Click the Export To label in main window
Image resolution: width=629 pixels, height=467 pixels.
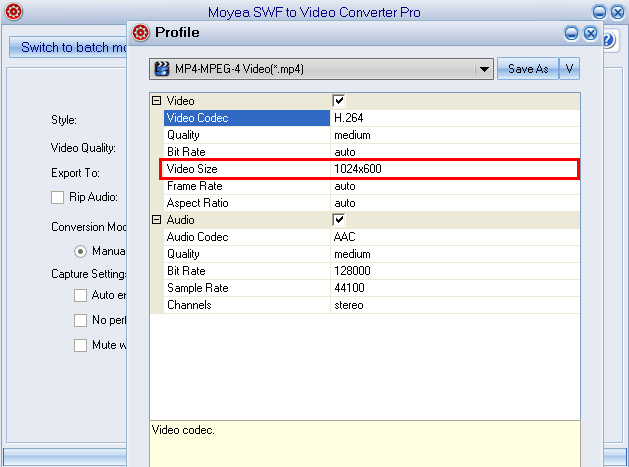pos(75,173)
